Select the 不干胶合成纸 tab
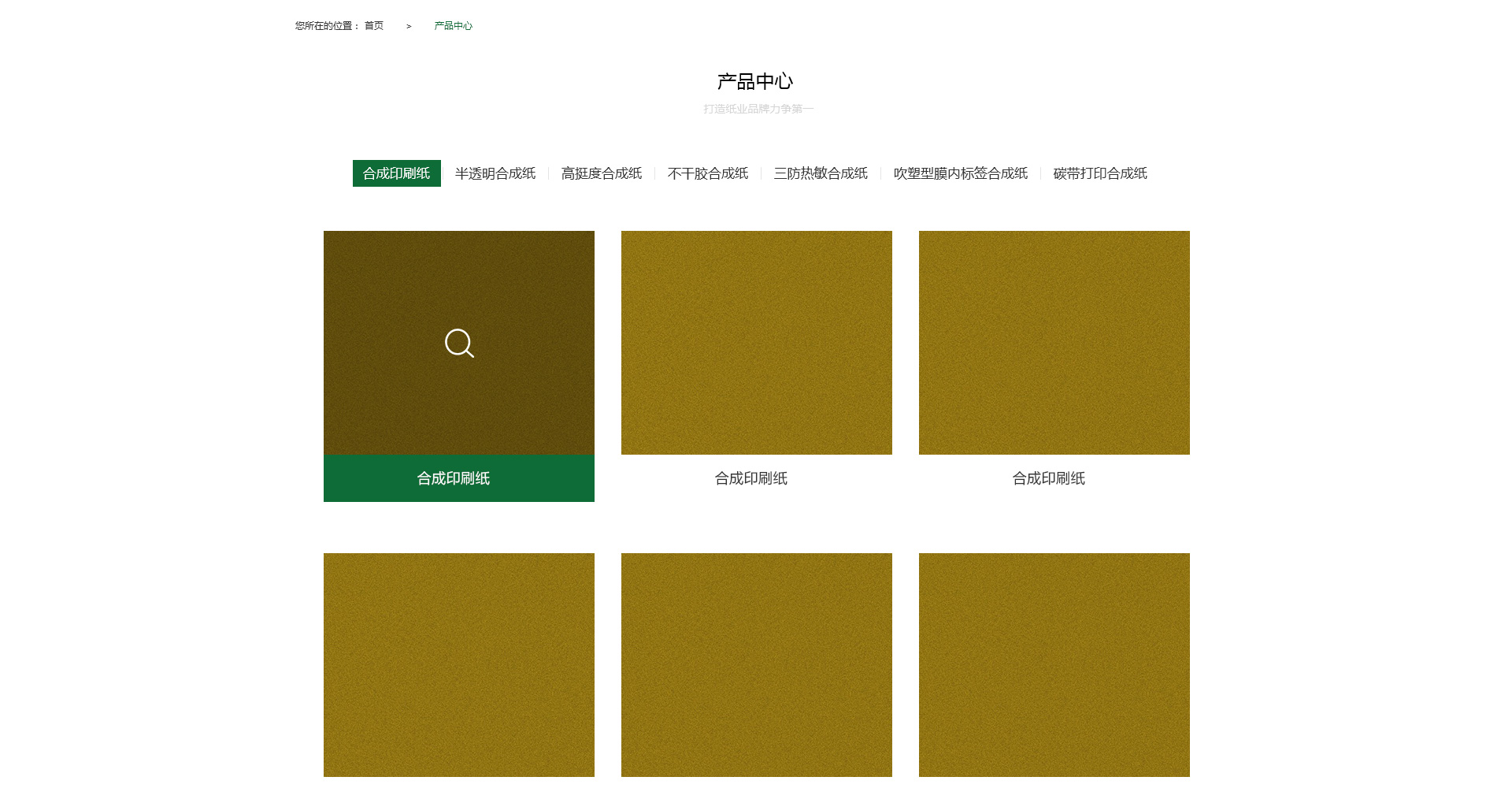This screenshot has height=788, width=1512. (707, 173)
